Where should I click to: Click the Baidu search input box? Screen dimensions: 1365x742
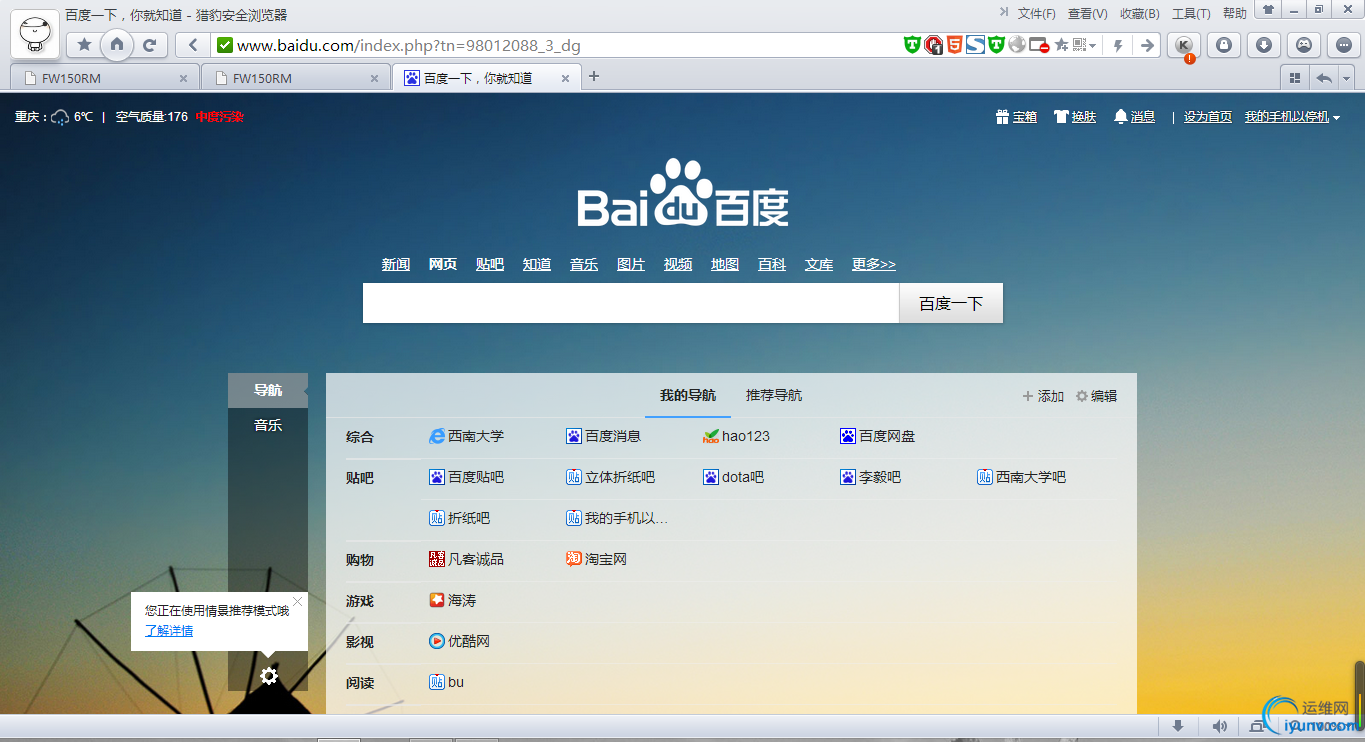631,303
